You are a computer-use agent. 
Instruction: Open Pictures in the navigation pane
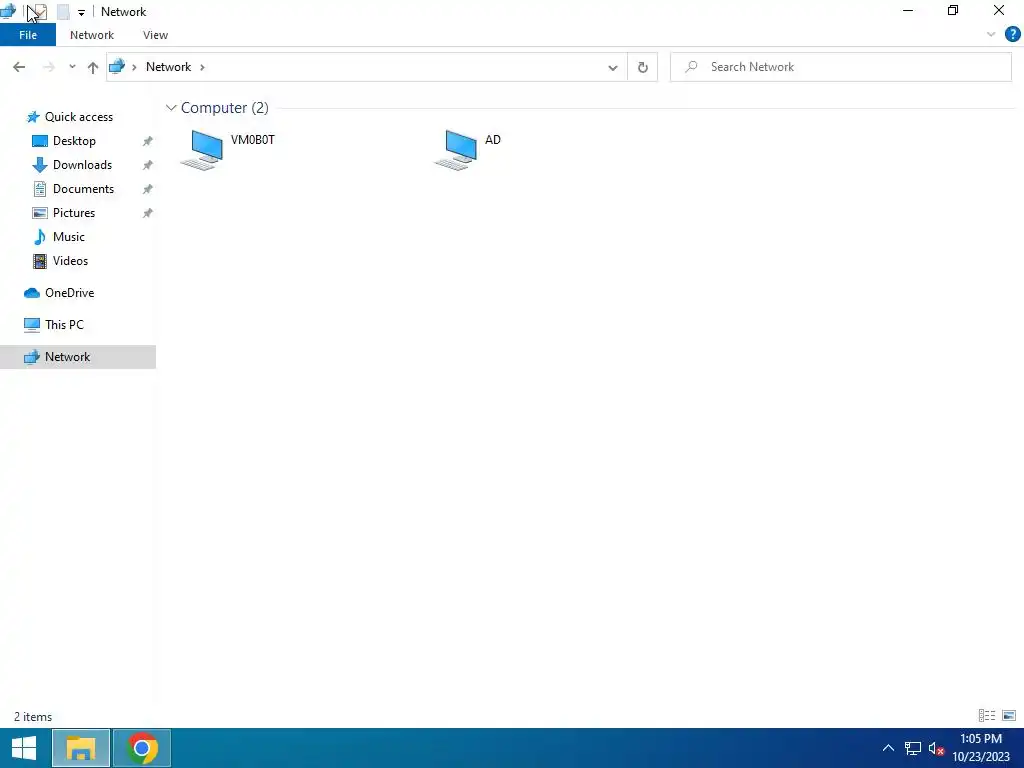[73, 213]
